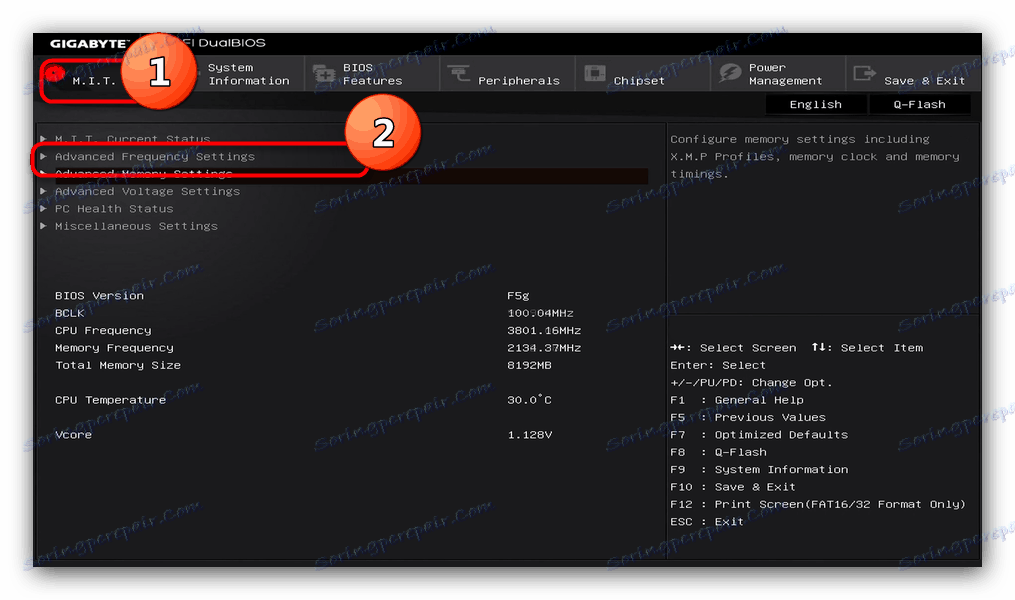Image resolution: width=1015 pixels, height=600 pixels.
Task: Open PC Health Status submenu
Action: click(114, 208)
